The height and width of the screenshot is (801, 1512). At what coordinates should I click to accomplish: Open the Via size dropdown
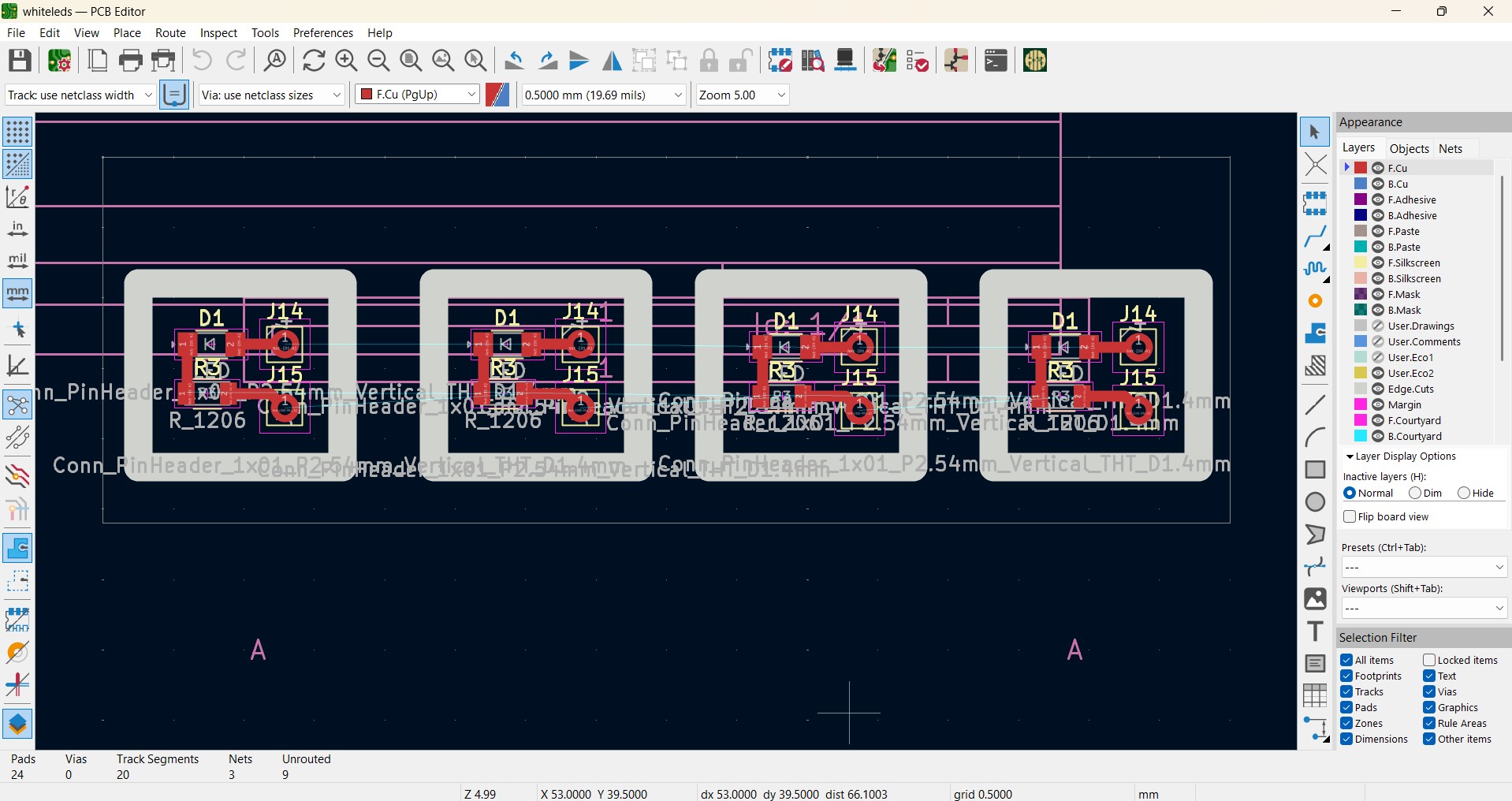tap(271, 95)
